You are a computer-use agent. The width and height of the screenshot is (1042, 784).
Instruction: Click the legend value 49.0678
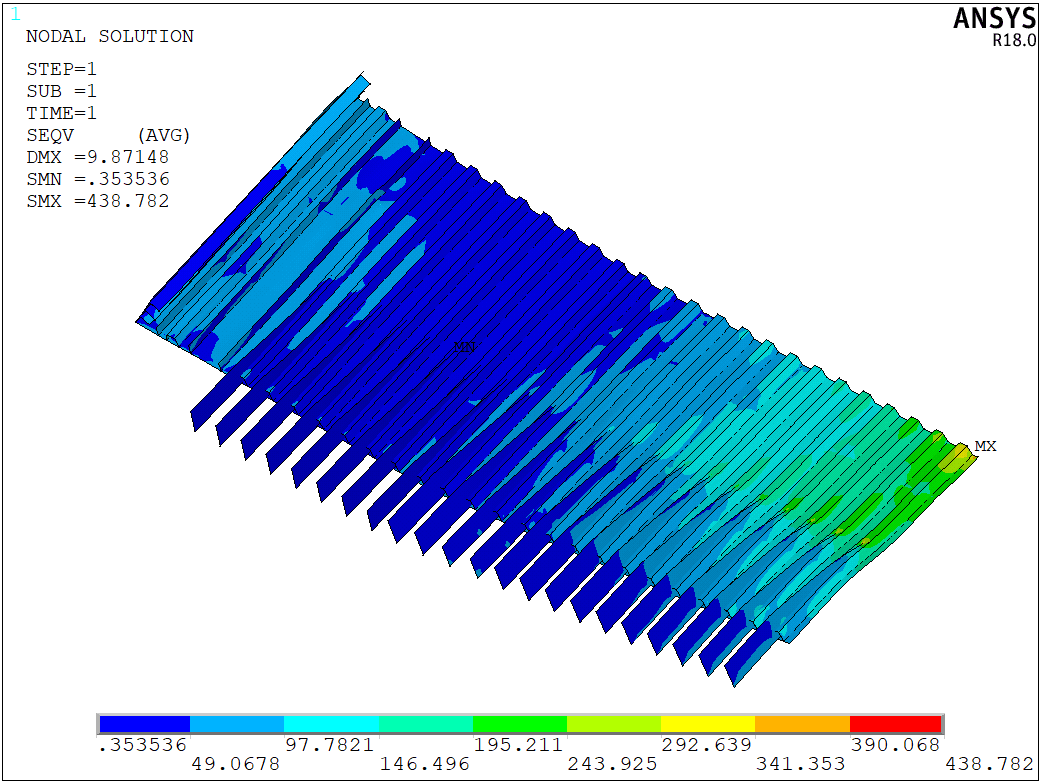236,764
